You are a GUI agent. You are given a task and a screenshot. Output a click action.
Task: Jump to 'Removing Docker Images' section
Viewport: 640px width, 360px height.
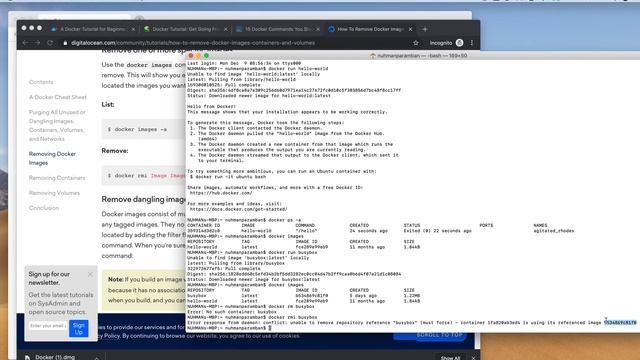pos(52,158)
